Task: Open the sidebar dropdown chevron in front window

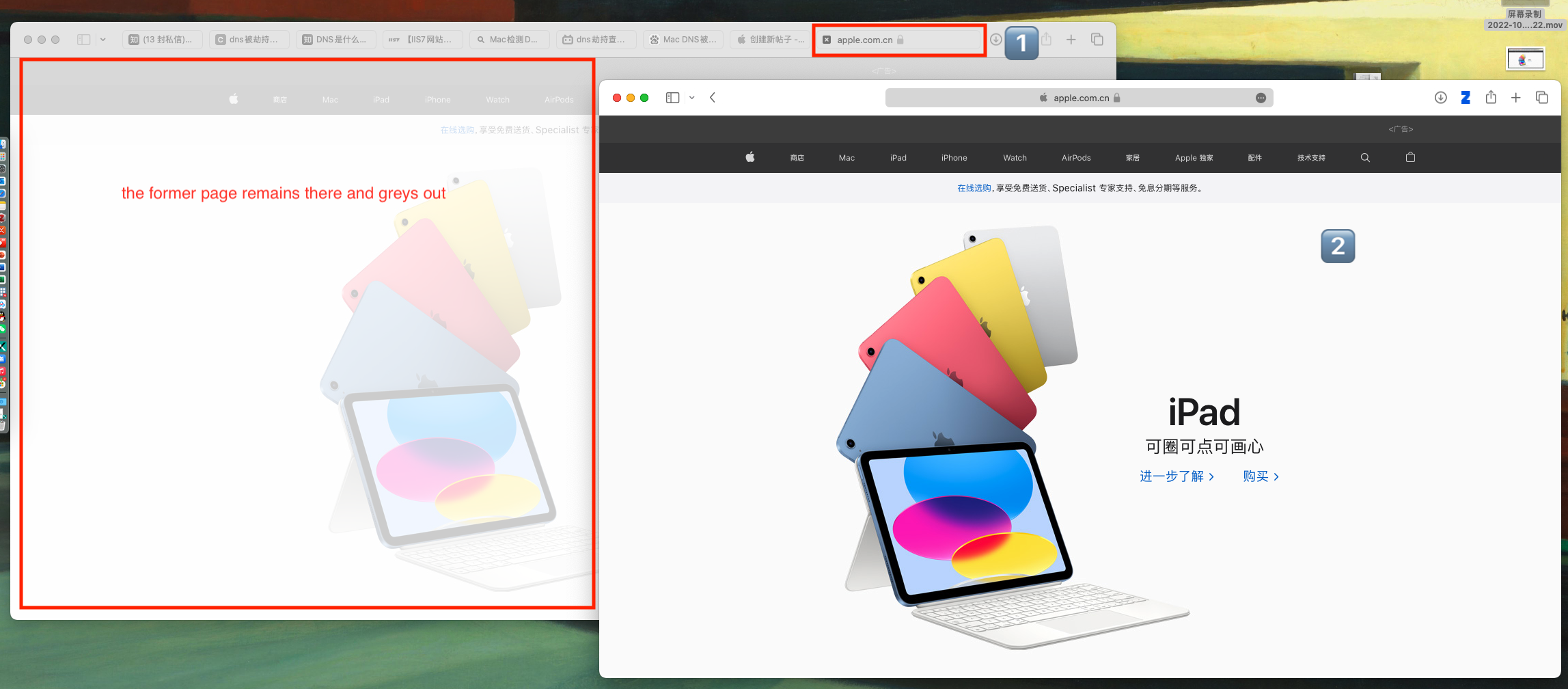Action: (692, 98)
